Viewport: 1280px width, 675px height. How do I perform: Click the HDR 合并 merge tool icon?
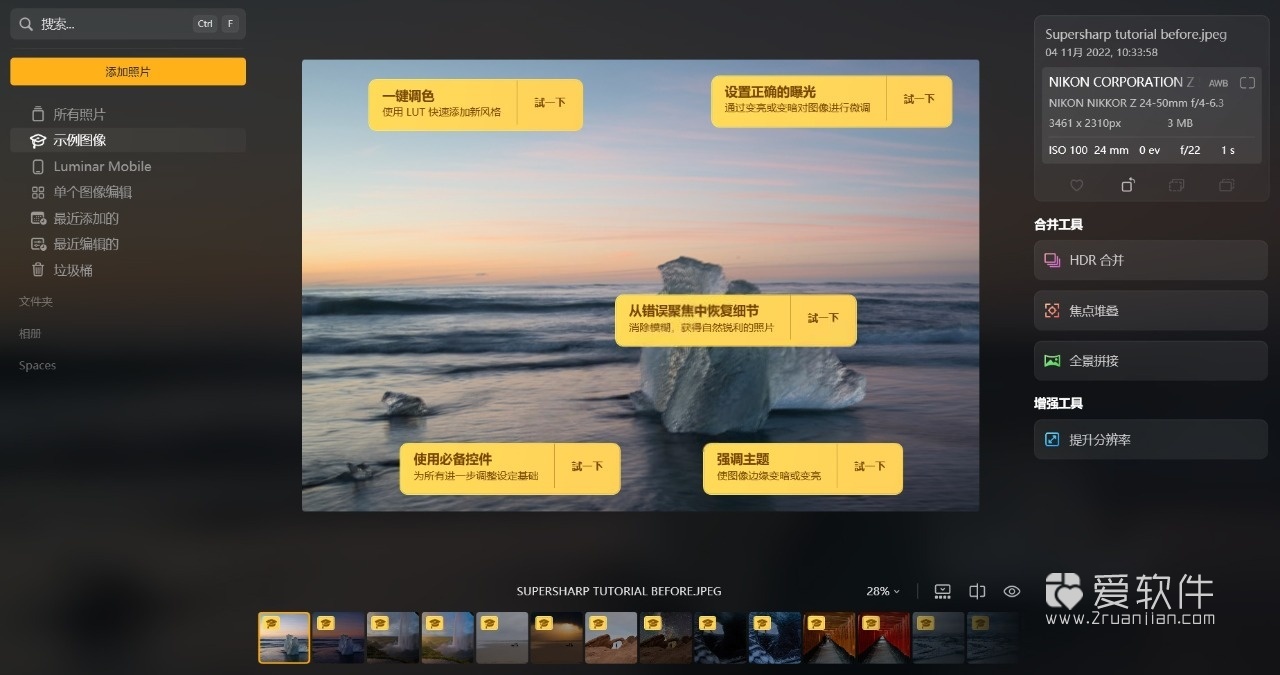tap(1053, 259)
